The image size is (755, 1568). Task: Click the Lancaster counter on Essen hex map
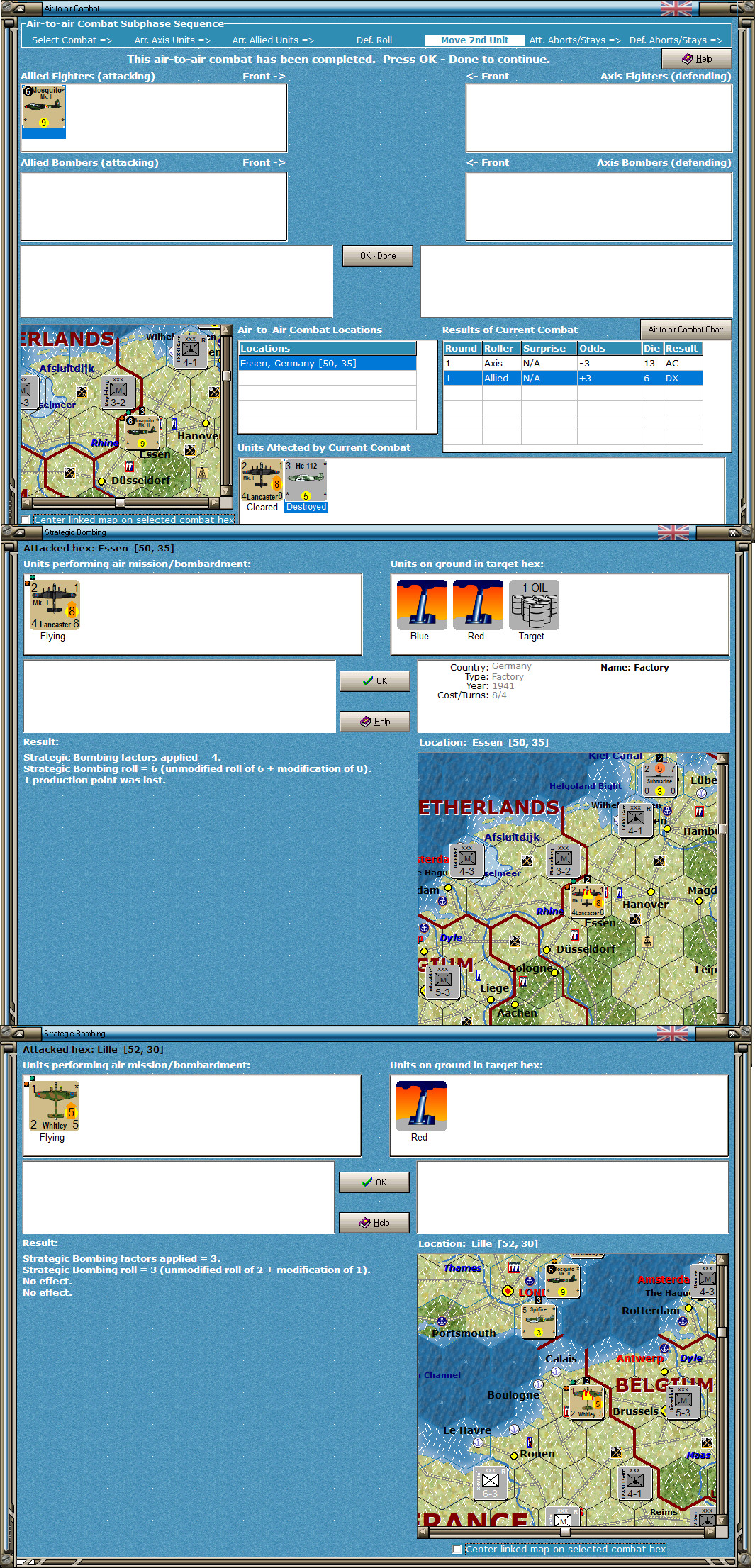click(587, 901)
